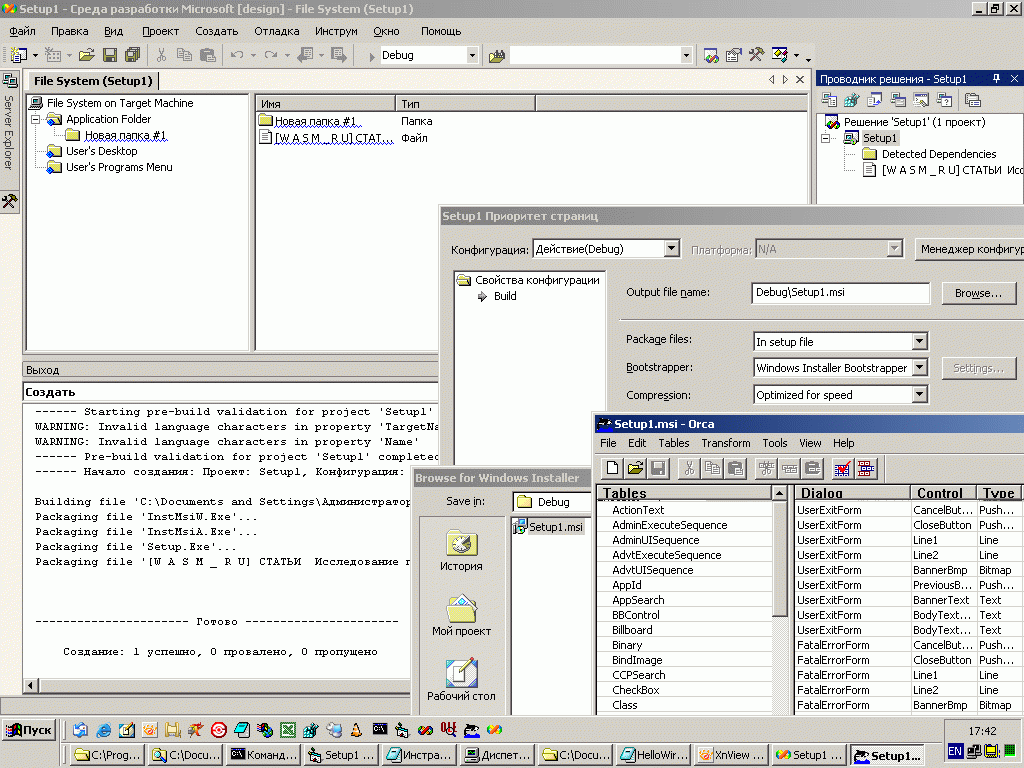Click the Orca Validate icon with red check
The width and height of the screenshot is (1024, 768).
pyautogui.click(x=842, y=468)
